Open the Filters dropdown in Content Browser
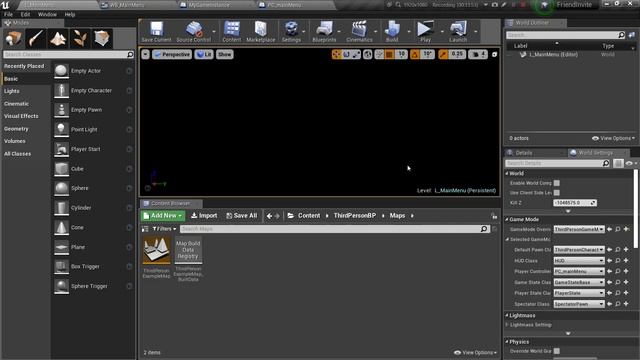 [x=164, y=229]
